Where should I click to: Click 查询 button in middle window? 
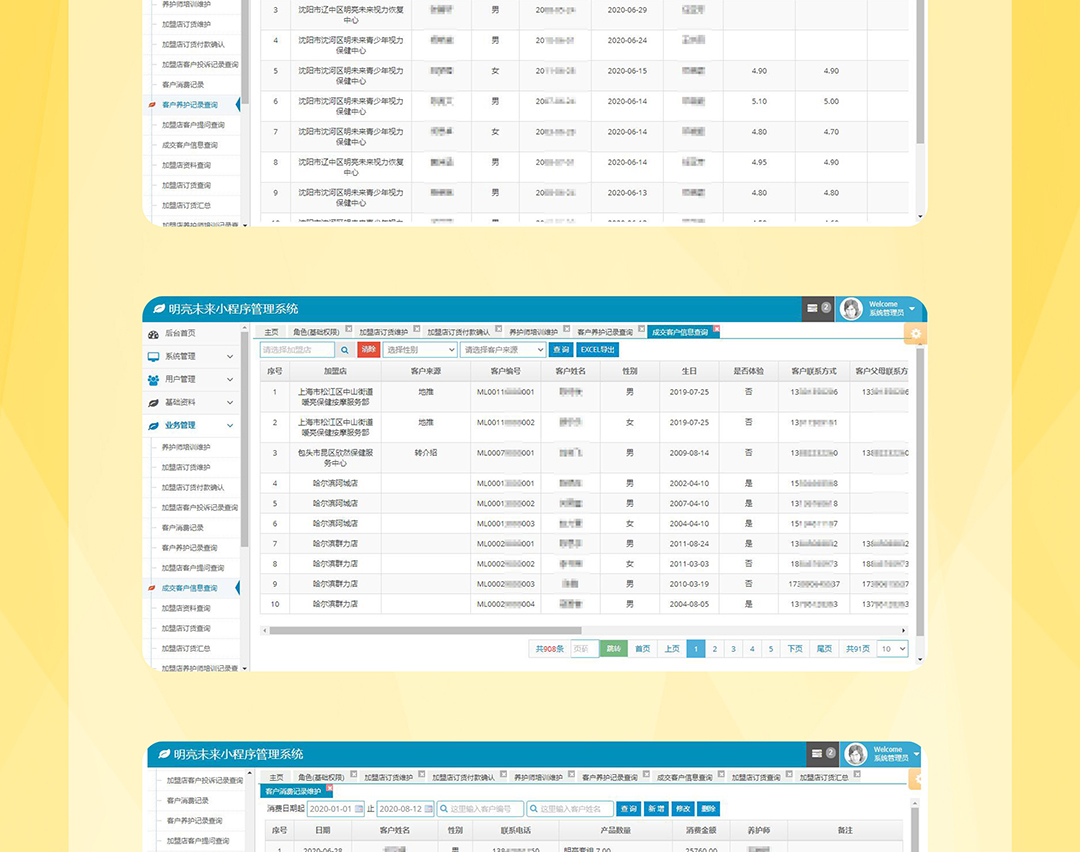(561, 350)
